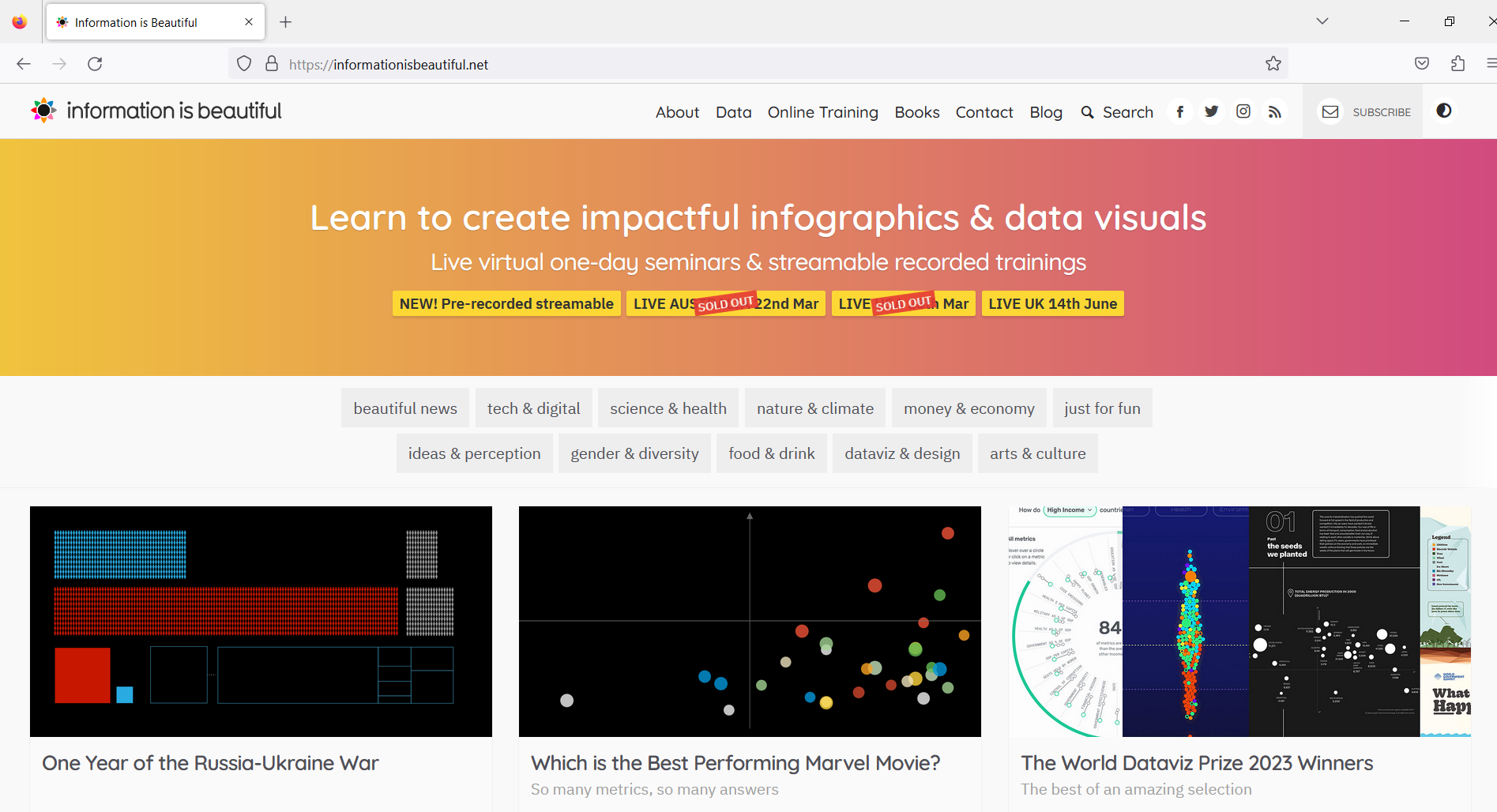This screenshot has height=812, width=1497.
Task: Click the Search magnifier icon
Action: click(x=1087, y=111)
